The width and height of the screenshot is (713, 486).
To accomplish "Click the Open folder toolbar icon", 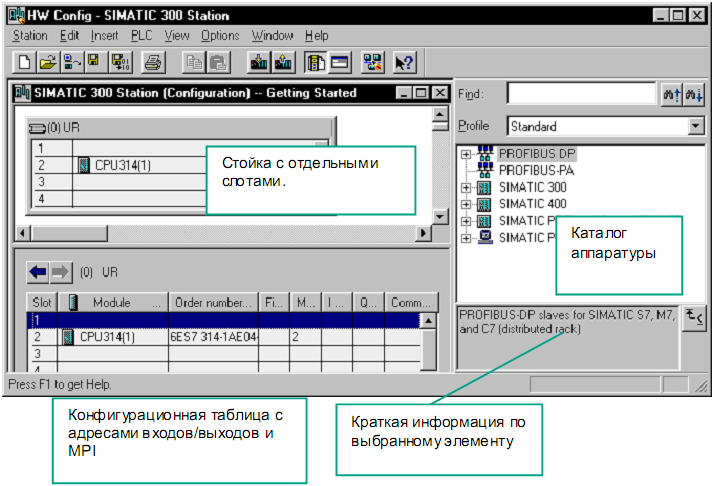I will [x=47, y=62].
